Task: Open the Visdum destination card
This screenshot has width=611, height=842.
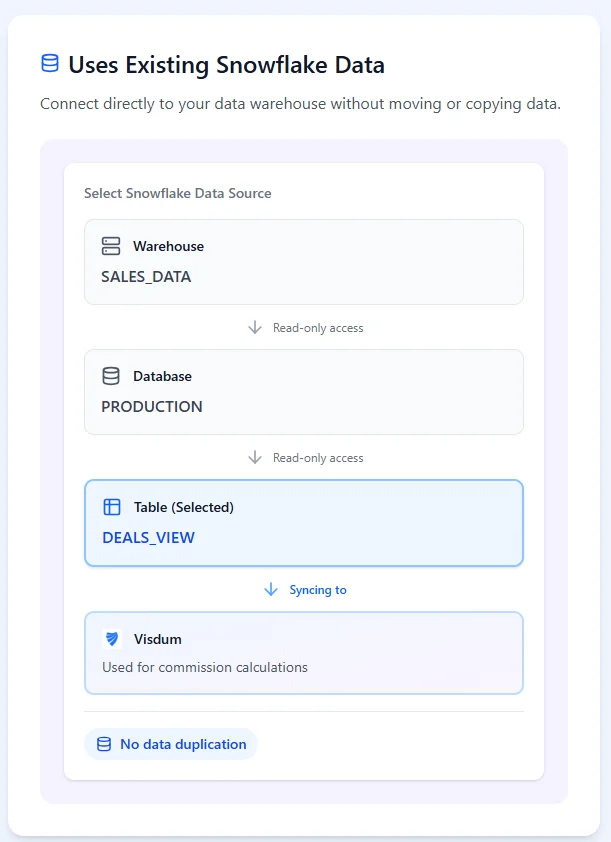Action: pyautogui.click(x=303, y=653)
